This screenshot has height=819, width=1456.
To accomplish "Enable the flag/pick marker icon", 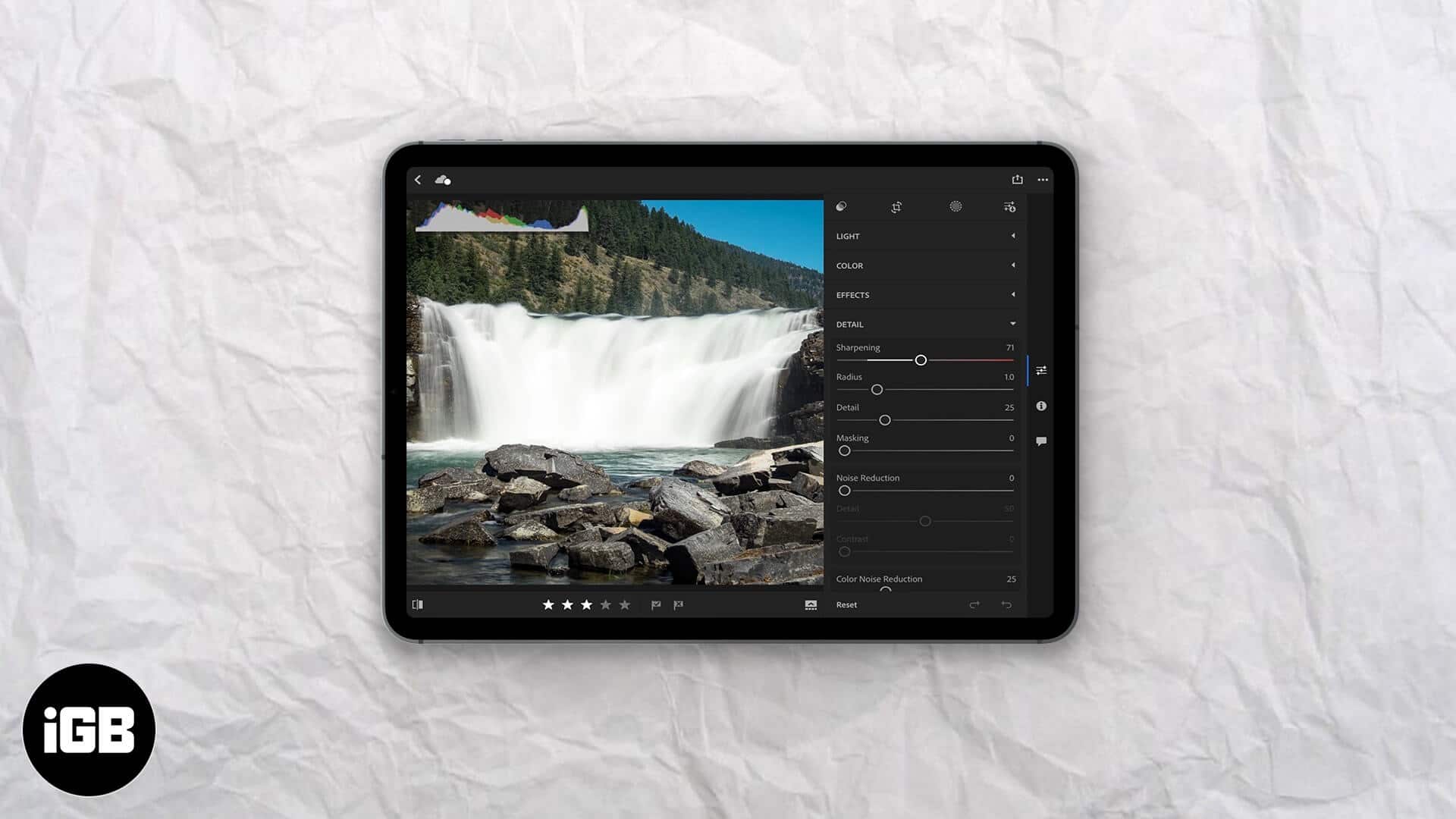I will point(657,604).
